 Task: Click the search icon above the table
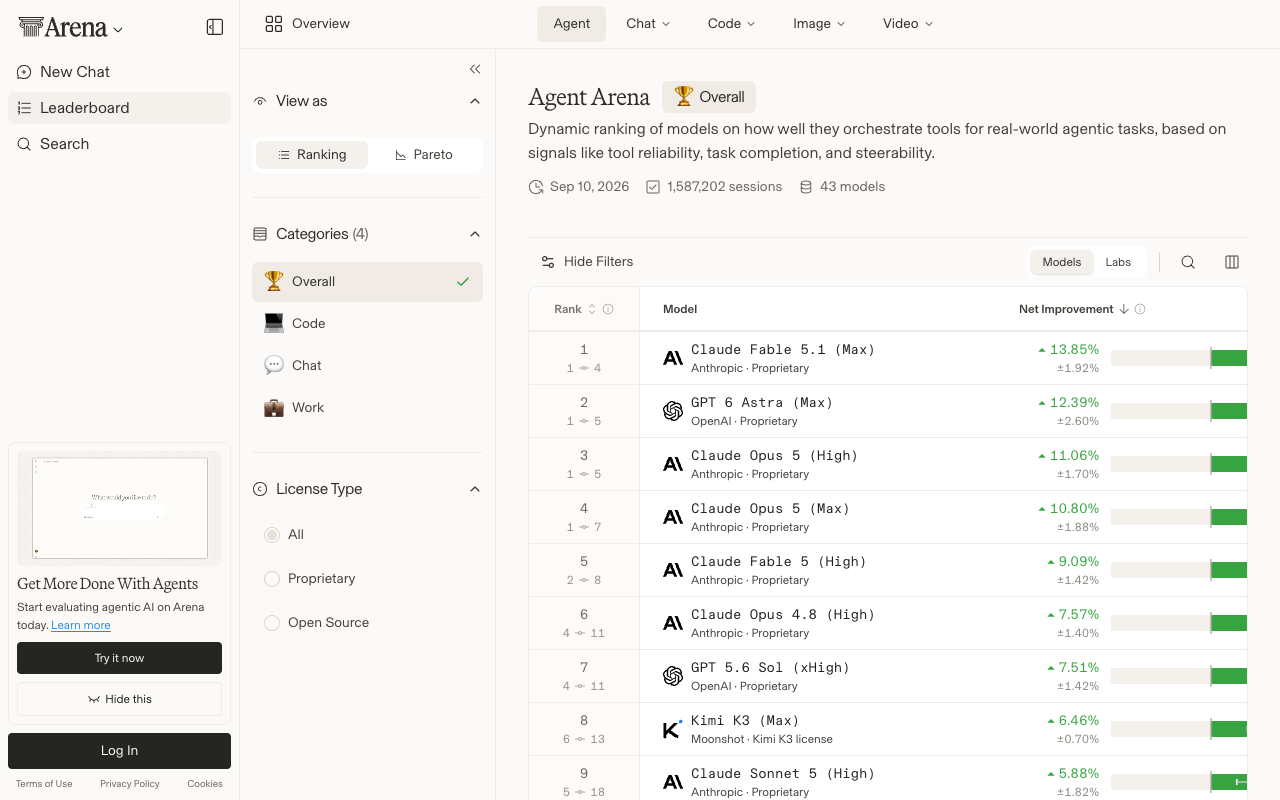pos(1188,262)
